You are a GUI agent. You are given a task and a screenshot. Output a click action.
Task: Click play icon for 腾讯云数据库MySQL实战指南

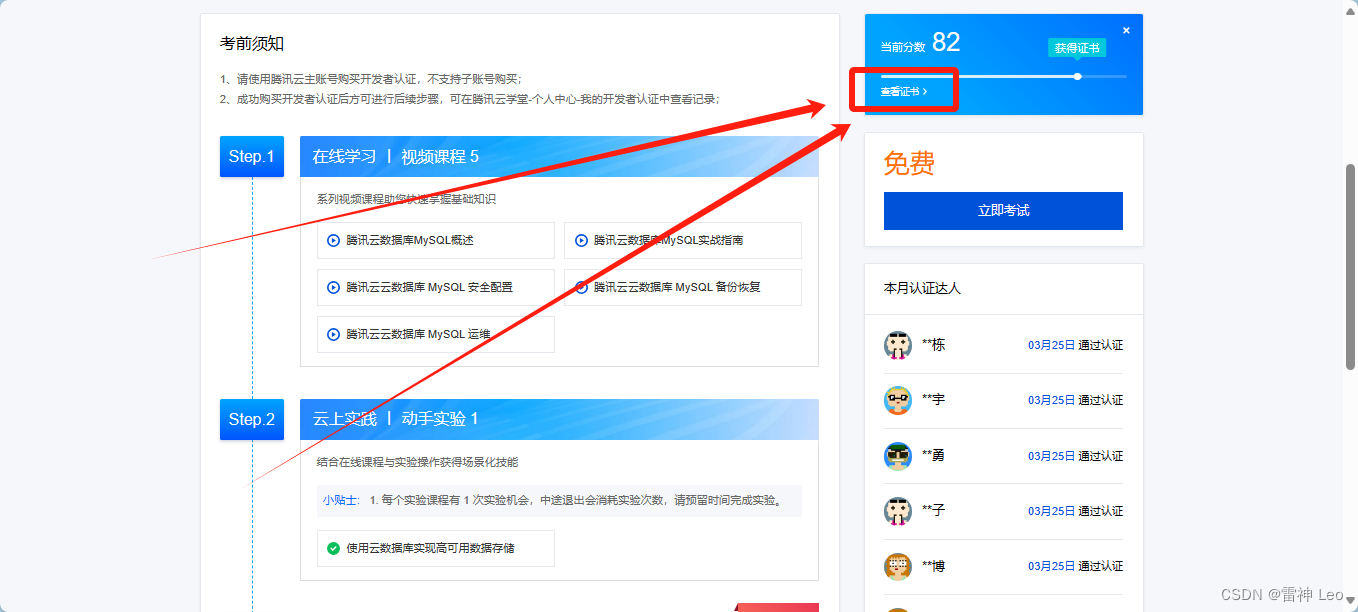581,240
